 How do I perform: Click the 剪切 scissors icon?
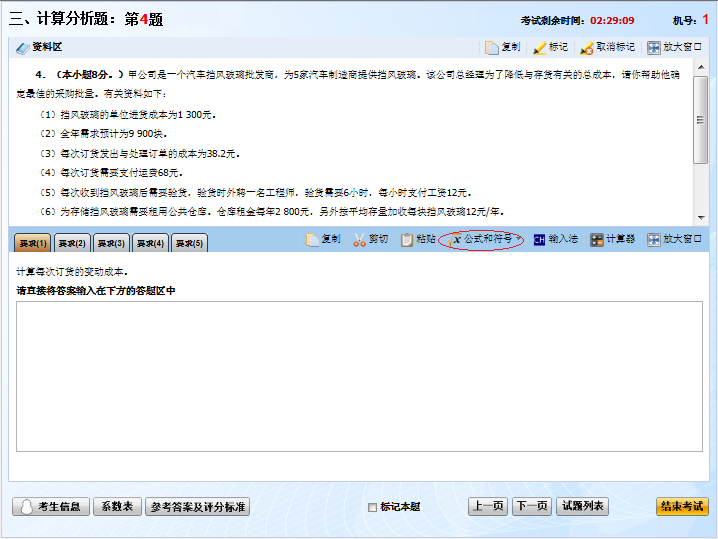point(360,240)
